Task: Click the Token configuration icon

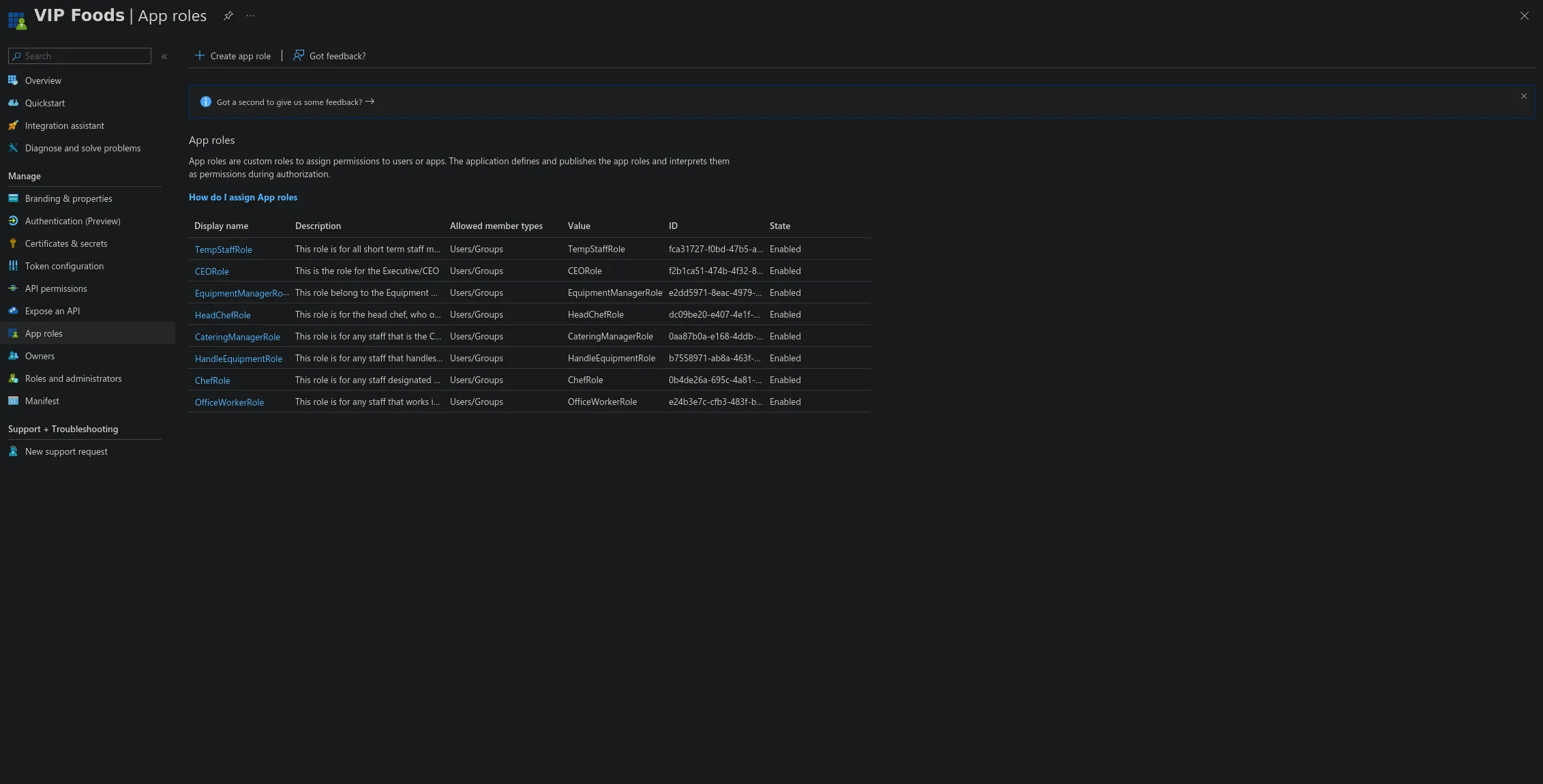Action: pos(13,266)
